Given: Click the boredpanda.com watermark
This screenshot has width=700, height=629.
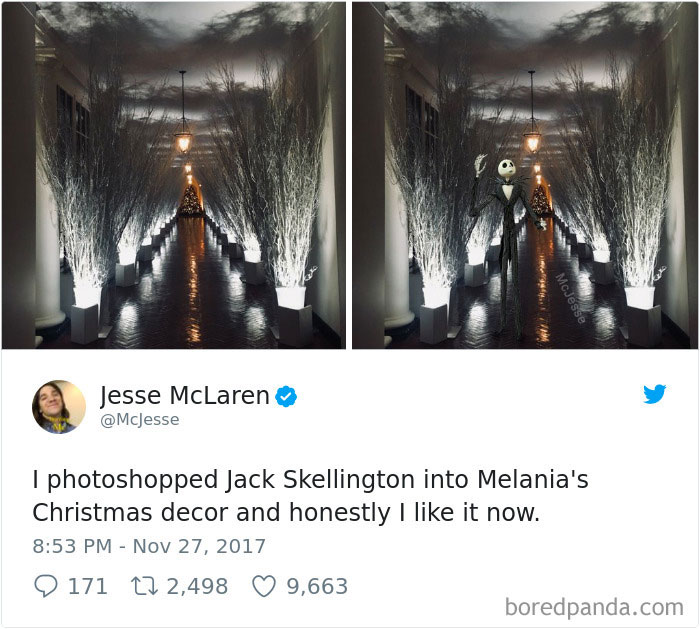Looking at the screenshot, I should 594,608.
